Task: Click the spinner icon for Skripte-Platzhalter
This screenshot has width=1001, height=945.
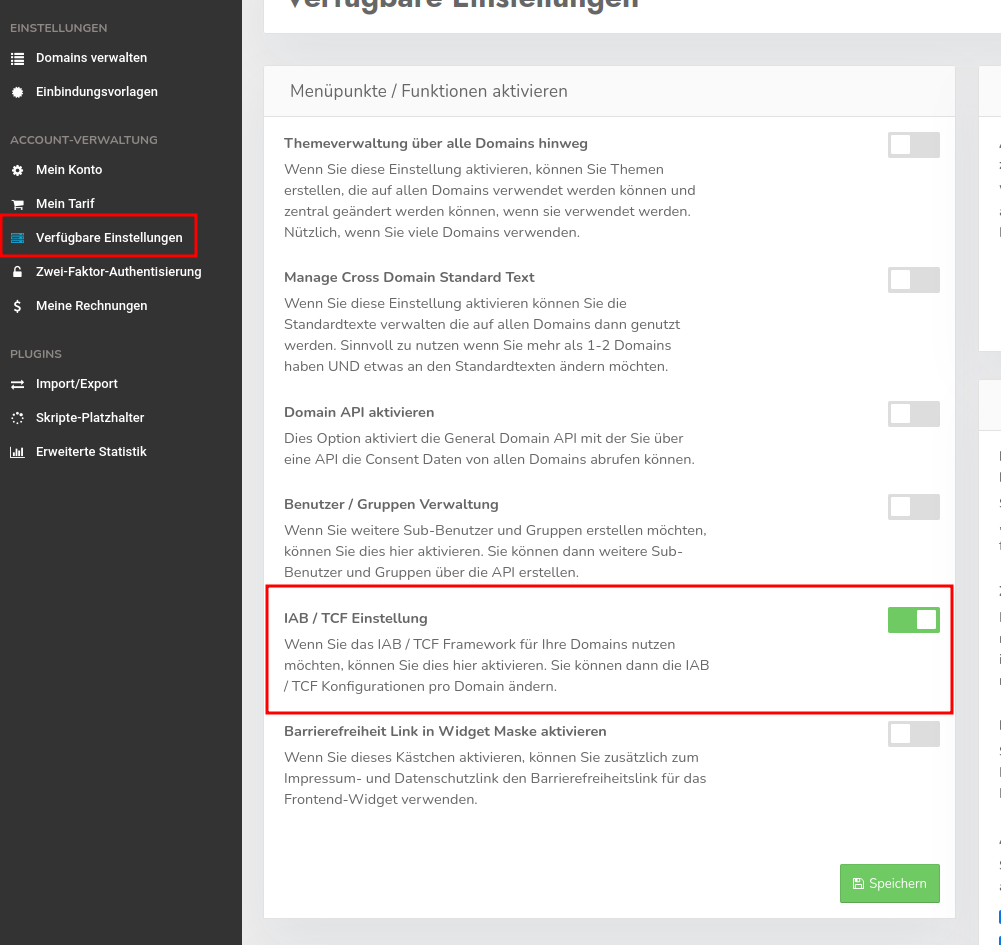Action: [x=17, y=418]
